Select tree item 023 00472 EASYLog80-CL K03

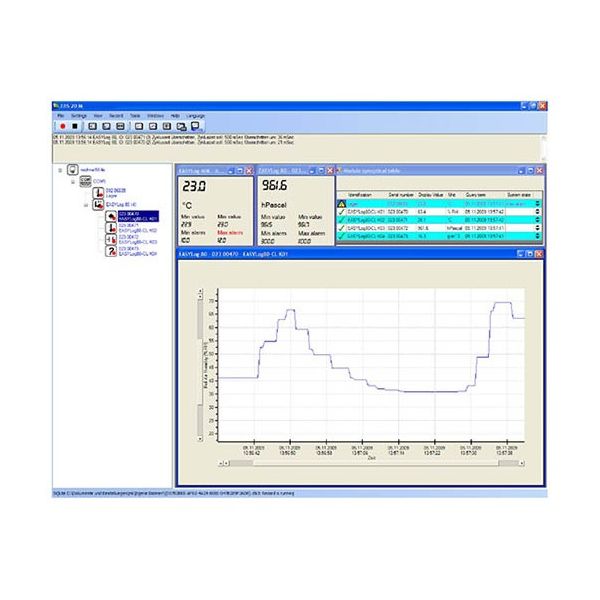pos(138,240)
